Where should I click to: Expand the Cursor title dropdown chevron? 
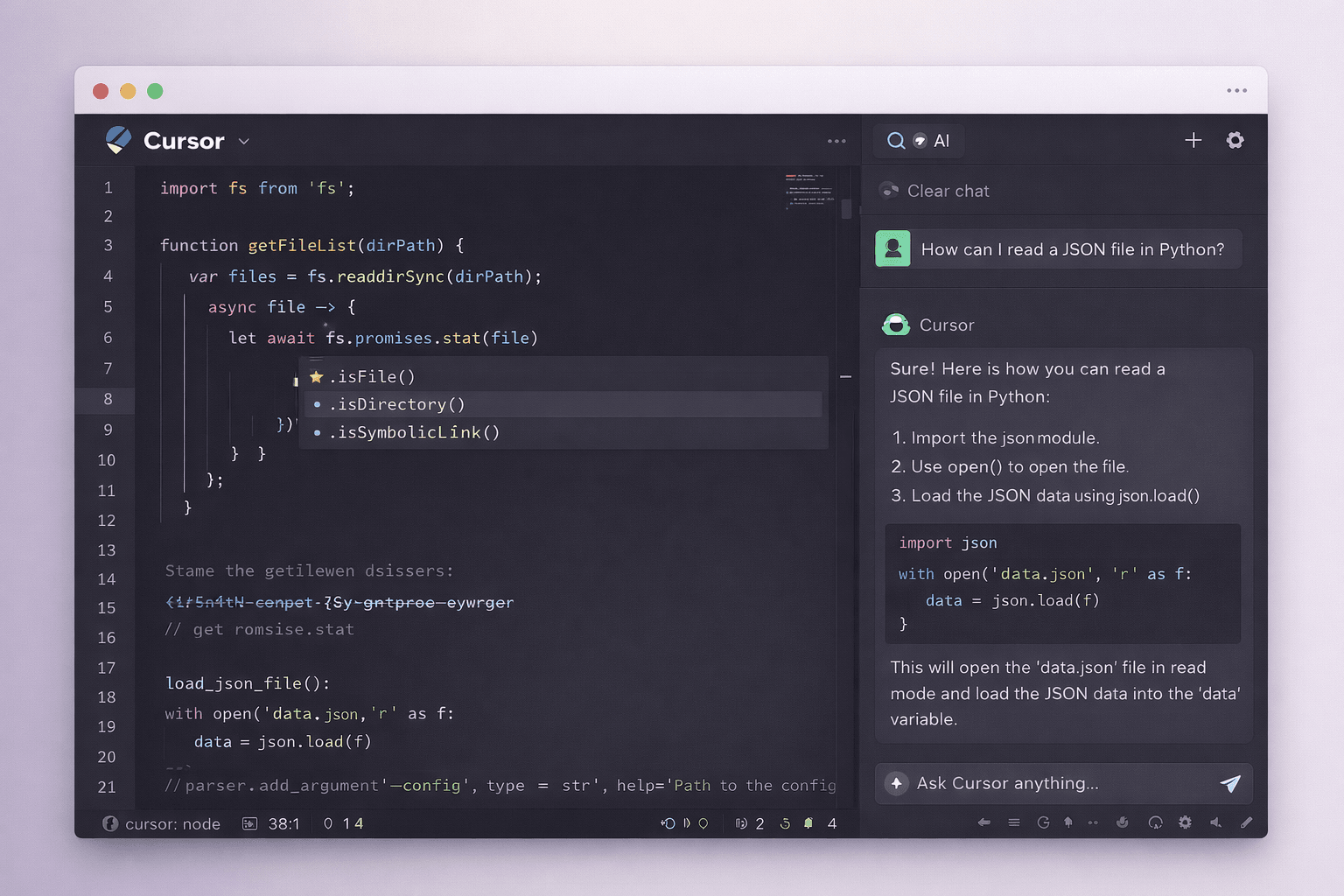click(243, 141)
